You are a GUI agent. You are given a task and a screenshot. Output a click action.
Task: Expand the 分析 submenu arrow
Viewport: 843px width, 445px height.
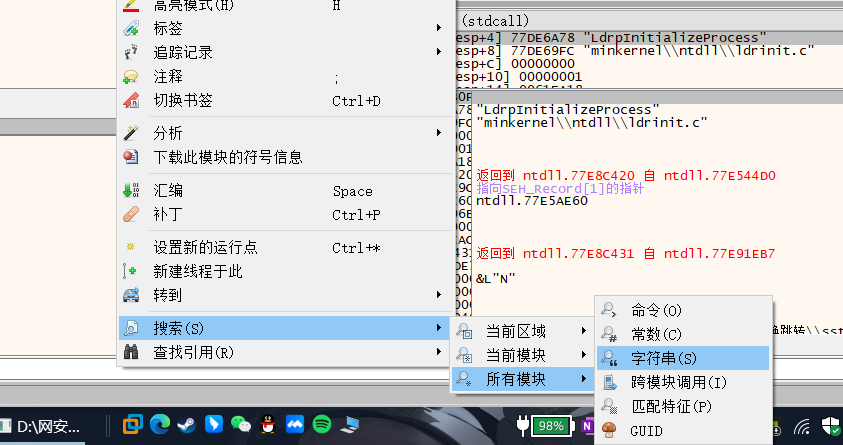point(439,132)
